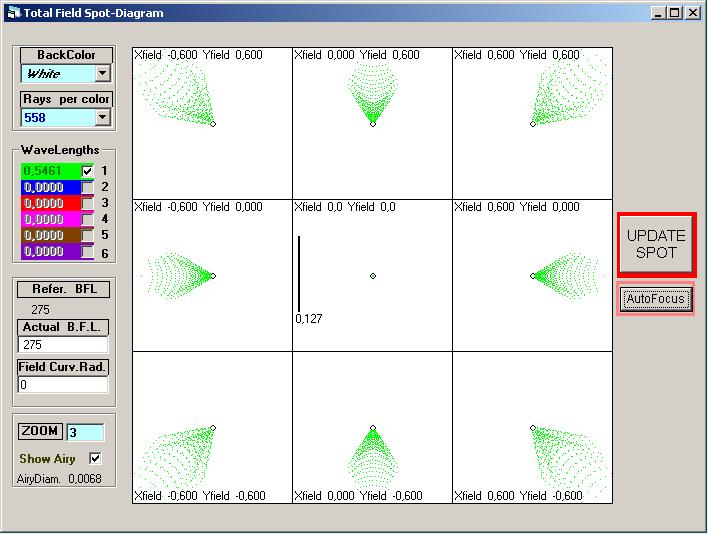This screenshot has width=708, height=534.
Task: Uncheck the wavelength 1 checkbox
Action: pos(87,171)
